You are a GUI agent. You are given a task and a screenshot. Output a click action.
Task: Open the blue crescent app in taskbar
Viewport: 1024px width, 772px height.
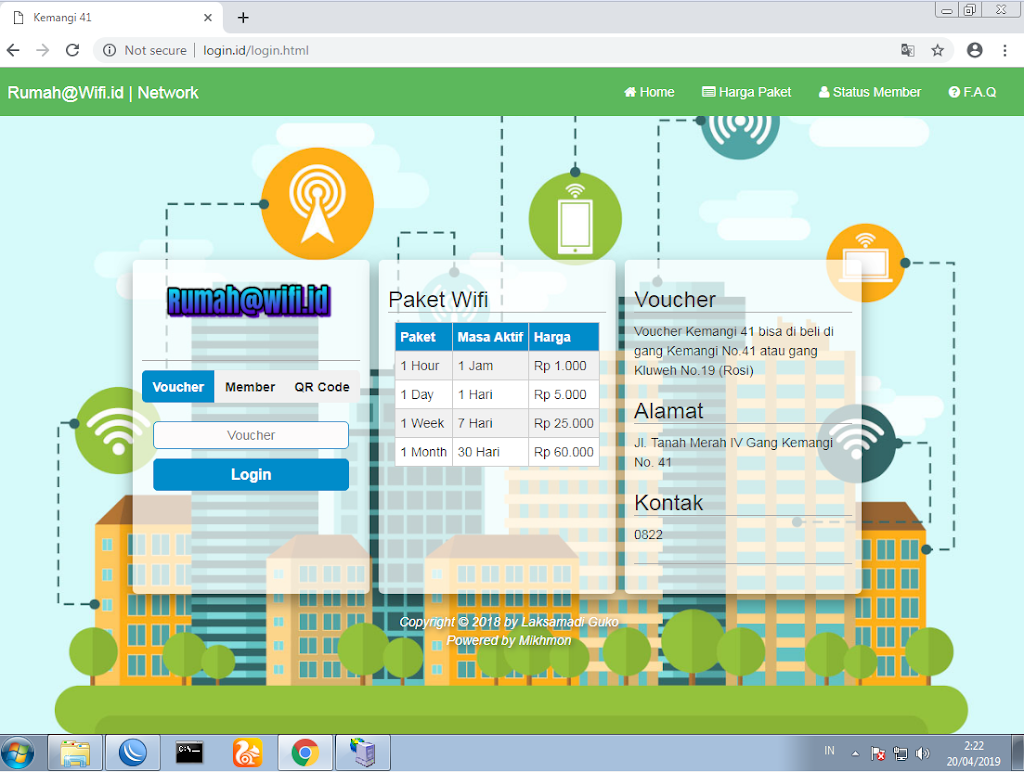[133, 753]
